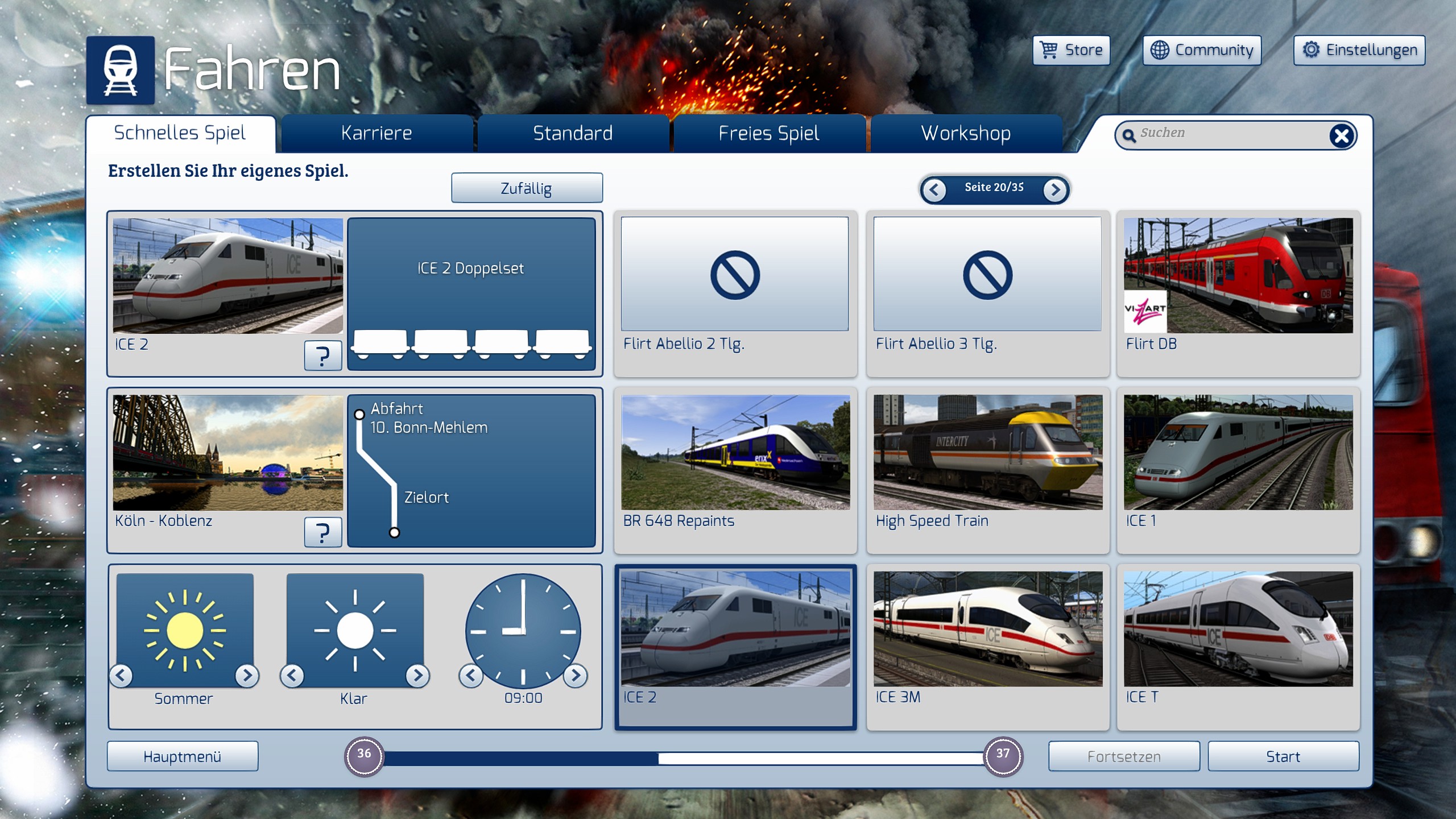Set the clock time earlier than 09:00
This screenshot has height=819, width=1456.
coord(471,675)
